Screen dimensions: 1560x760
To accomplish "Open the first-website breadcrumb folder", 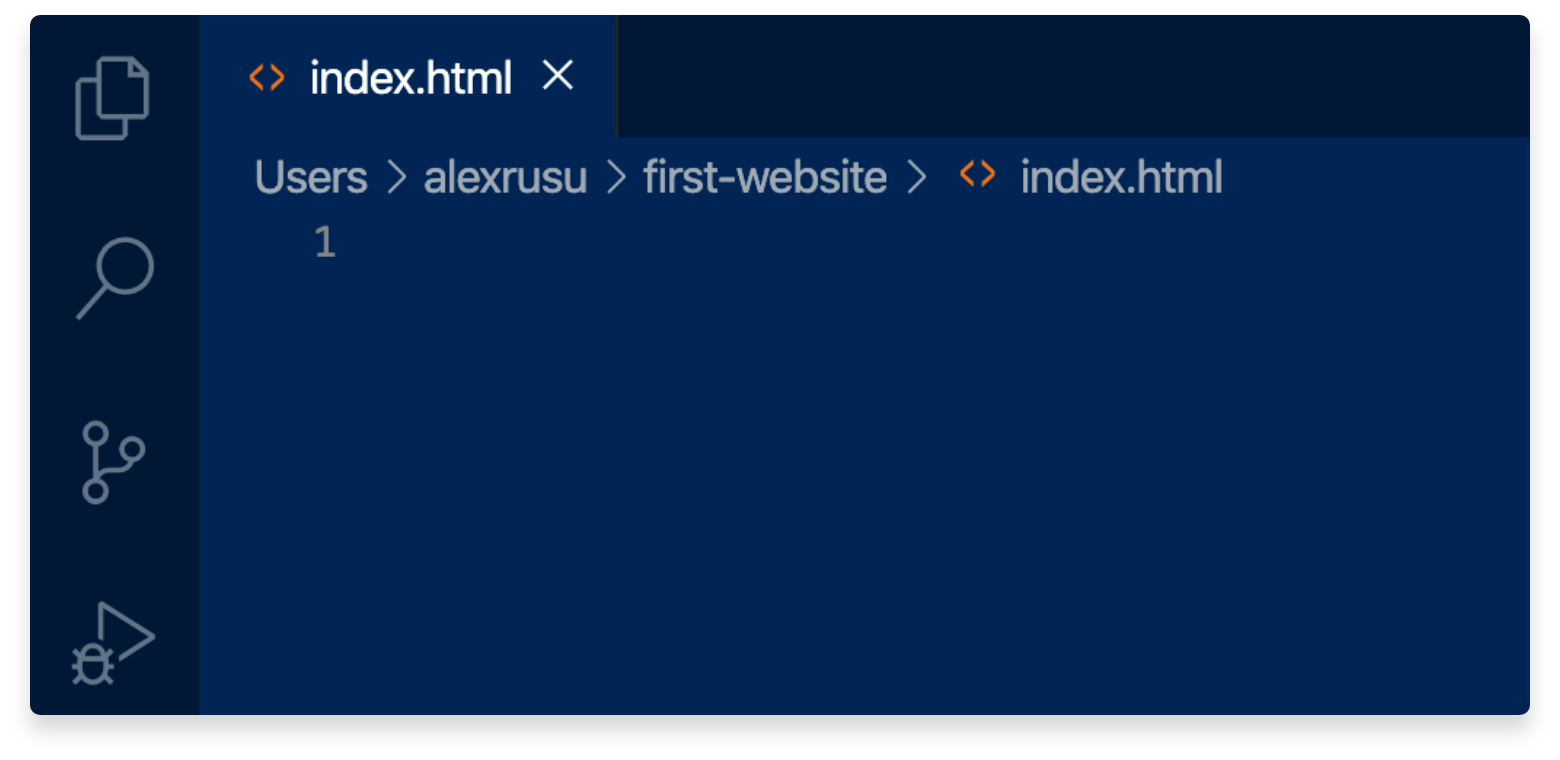I will click(x=765, y=178).
